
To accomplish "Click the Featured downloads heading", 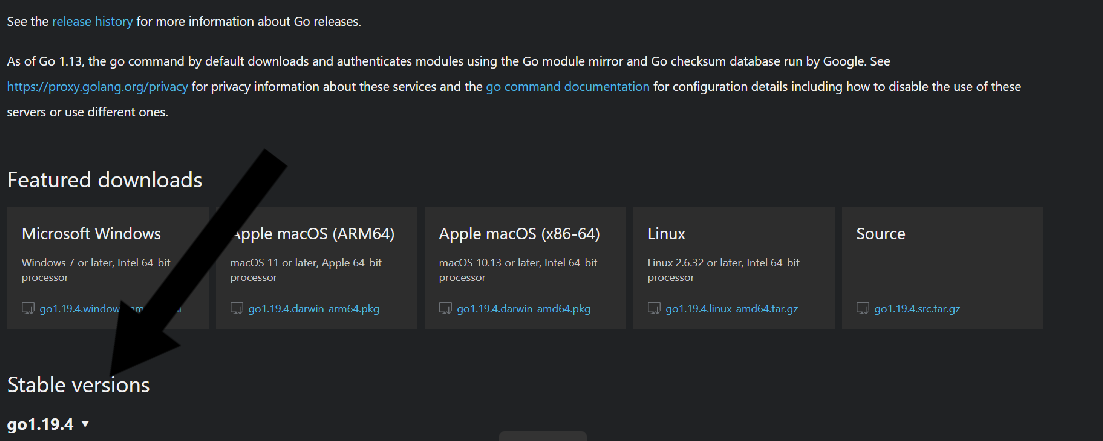I will [x=105, y=180].
